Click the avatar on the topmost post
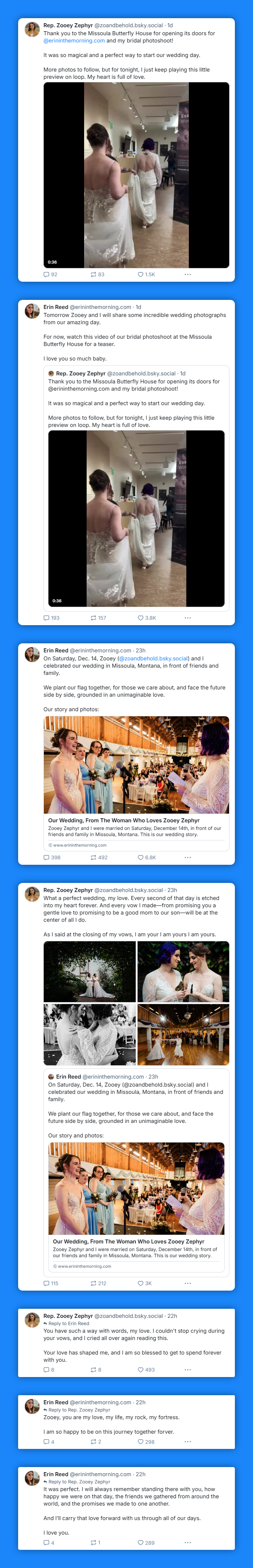The width and height of the screenshot is (253, 1568). [32, 29]
